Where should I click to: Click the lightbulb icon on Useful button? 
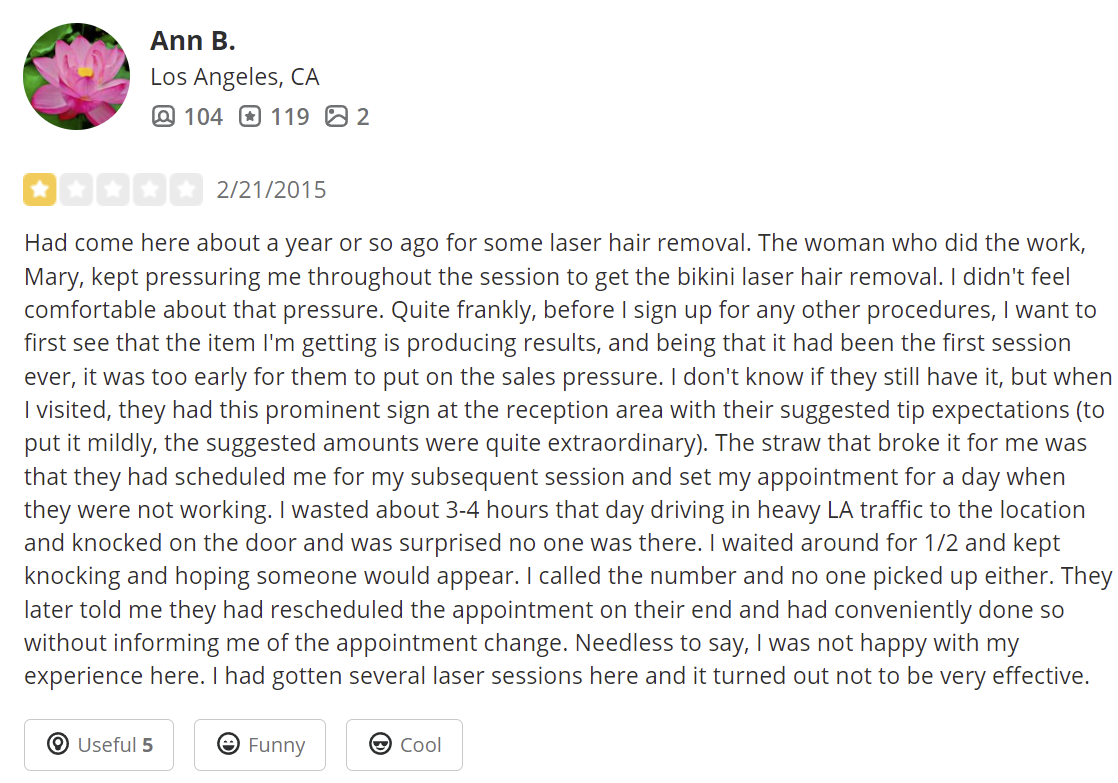[x=59, y=745]
